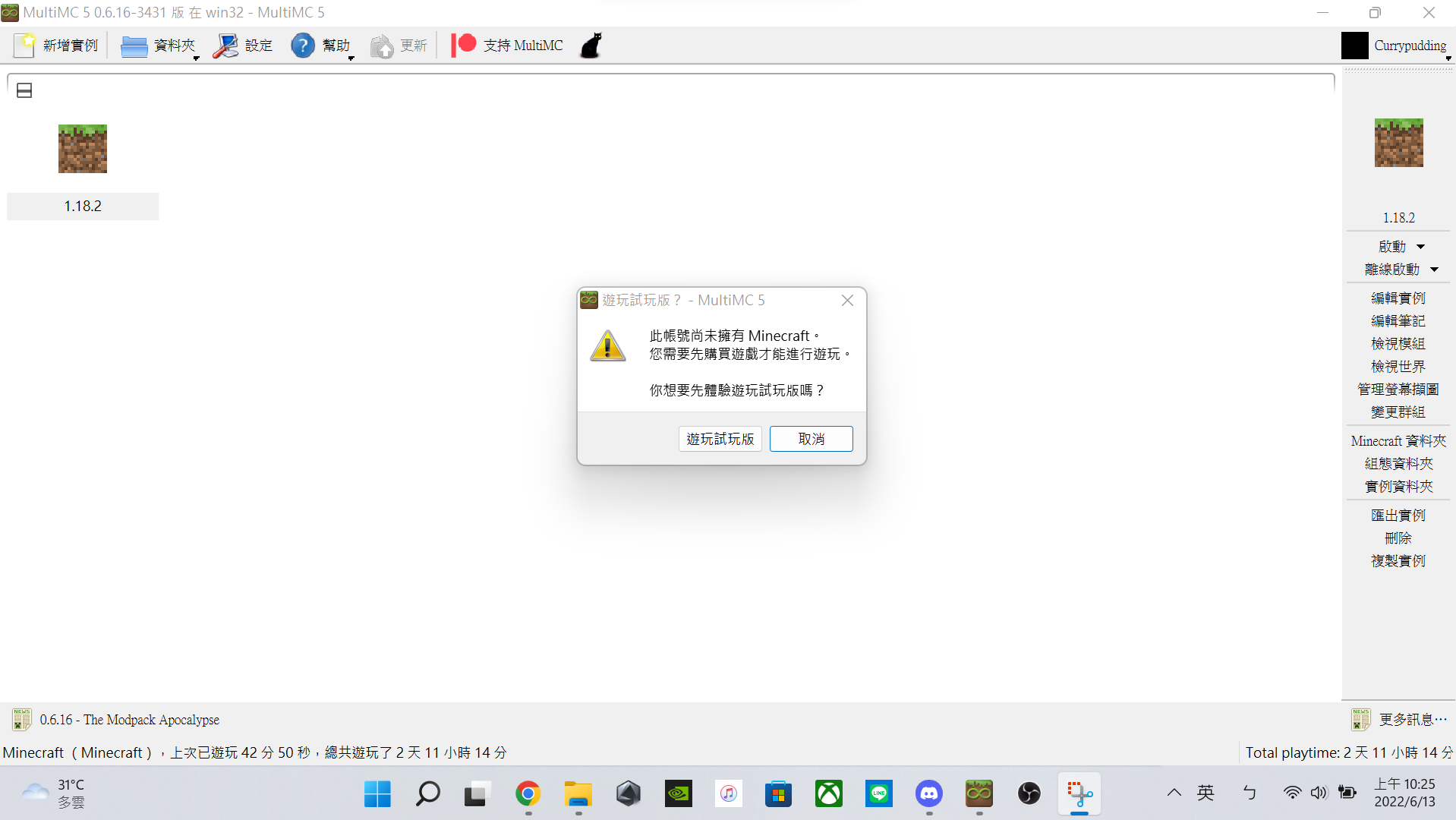Click the sidebar grass block instance icon
Screen dimensions: 1456x820
[x=1398, y=143]
